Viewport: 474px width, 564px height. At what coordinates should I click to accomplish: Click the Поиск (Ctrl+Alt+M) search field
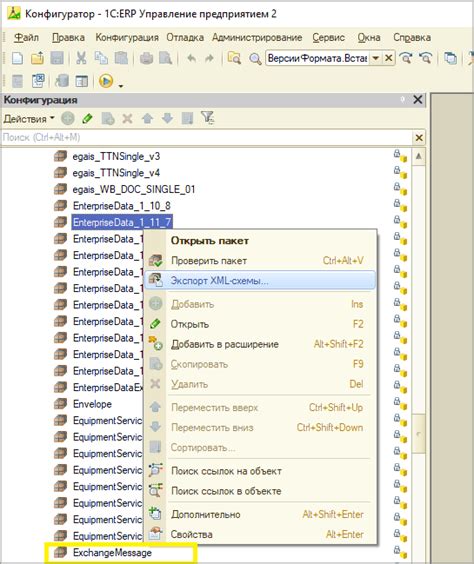(207, 137)
